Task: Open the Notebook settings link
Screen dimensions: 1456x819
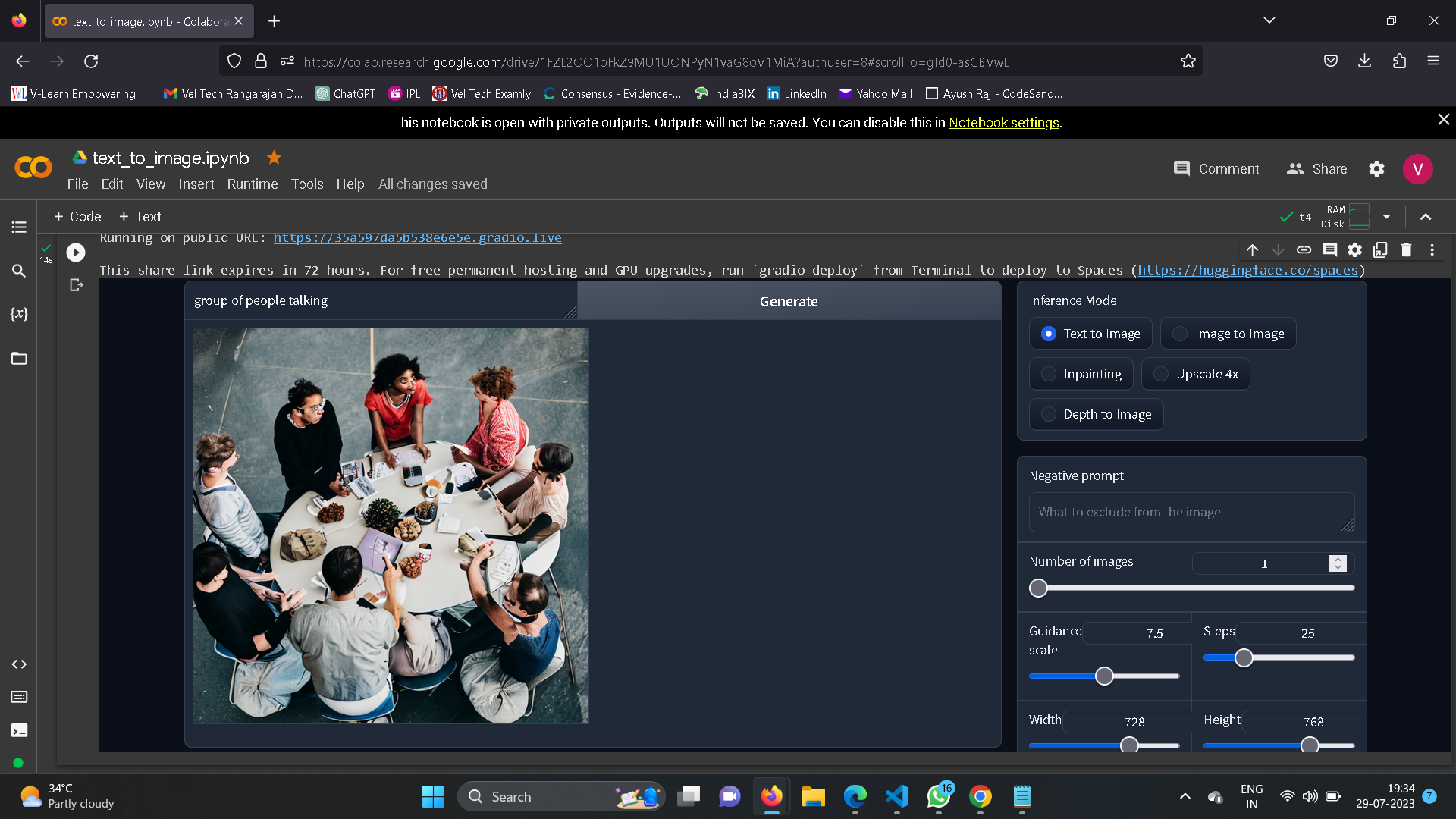Action: click(1003, 122)
